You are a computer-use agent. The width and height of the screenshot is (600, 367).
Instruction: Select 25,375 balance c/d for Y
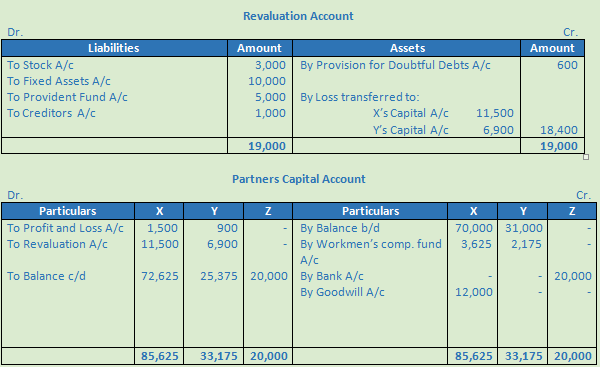(x=219, y=276)
